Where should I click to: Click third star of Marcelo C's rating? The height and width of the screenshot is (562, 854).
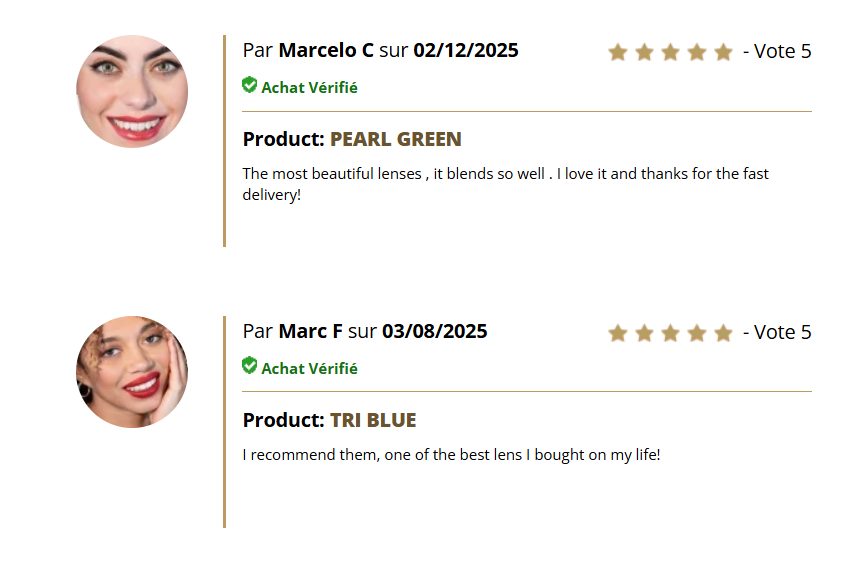(671, 52)
